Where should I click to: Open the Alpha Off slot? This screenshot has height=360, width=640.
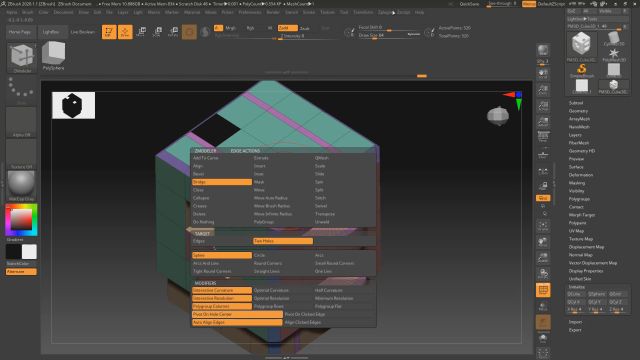pyautogui.click(x=21, y=122)
